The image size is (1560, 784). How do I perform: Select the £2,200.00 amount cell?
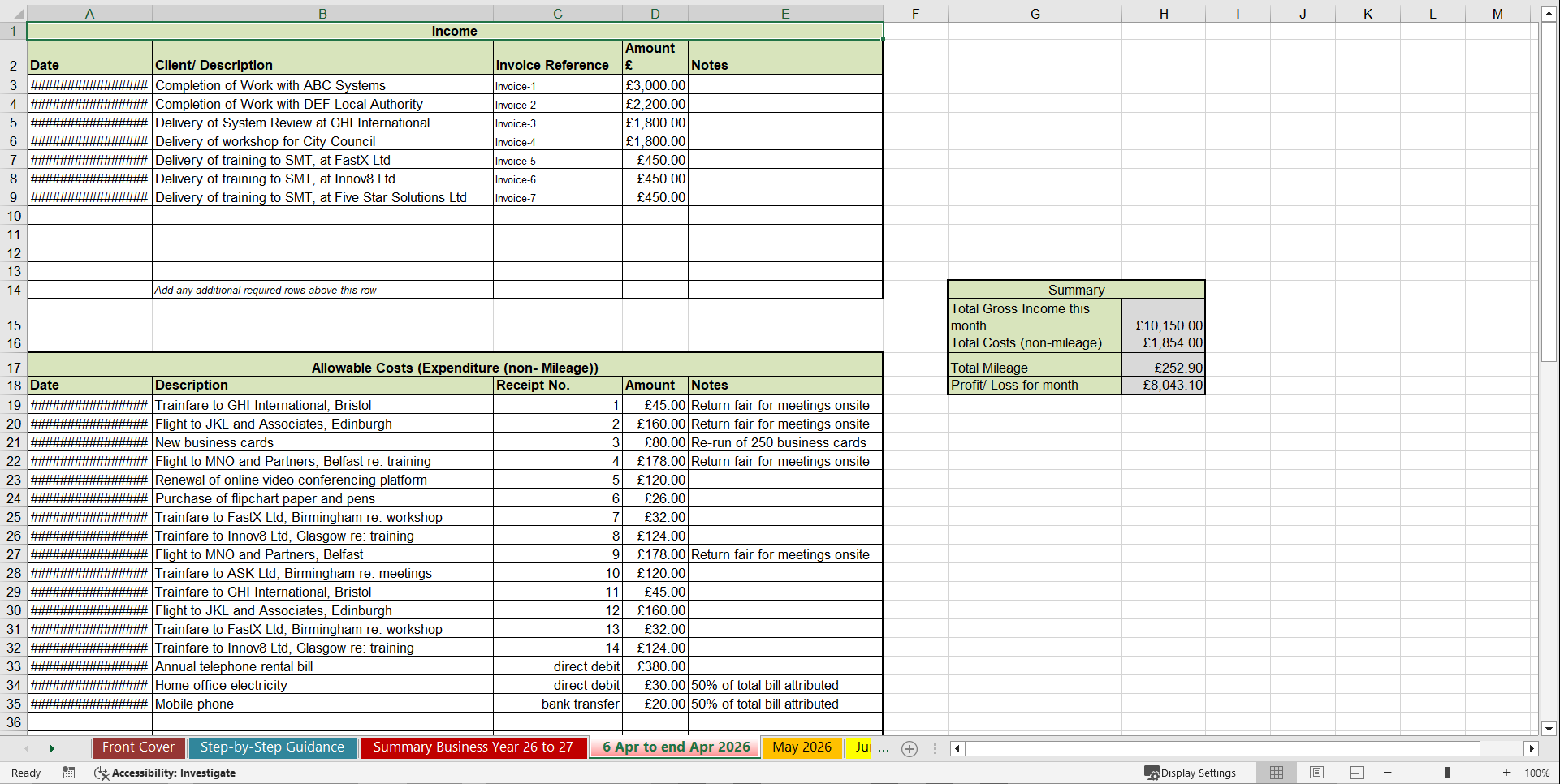[x=655, y=104]
